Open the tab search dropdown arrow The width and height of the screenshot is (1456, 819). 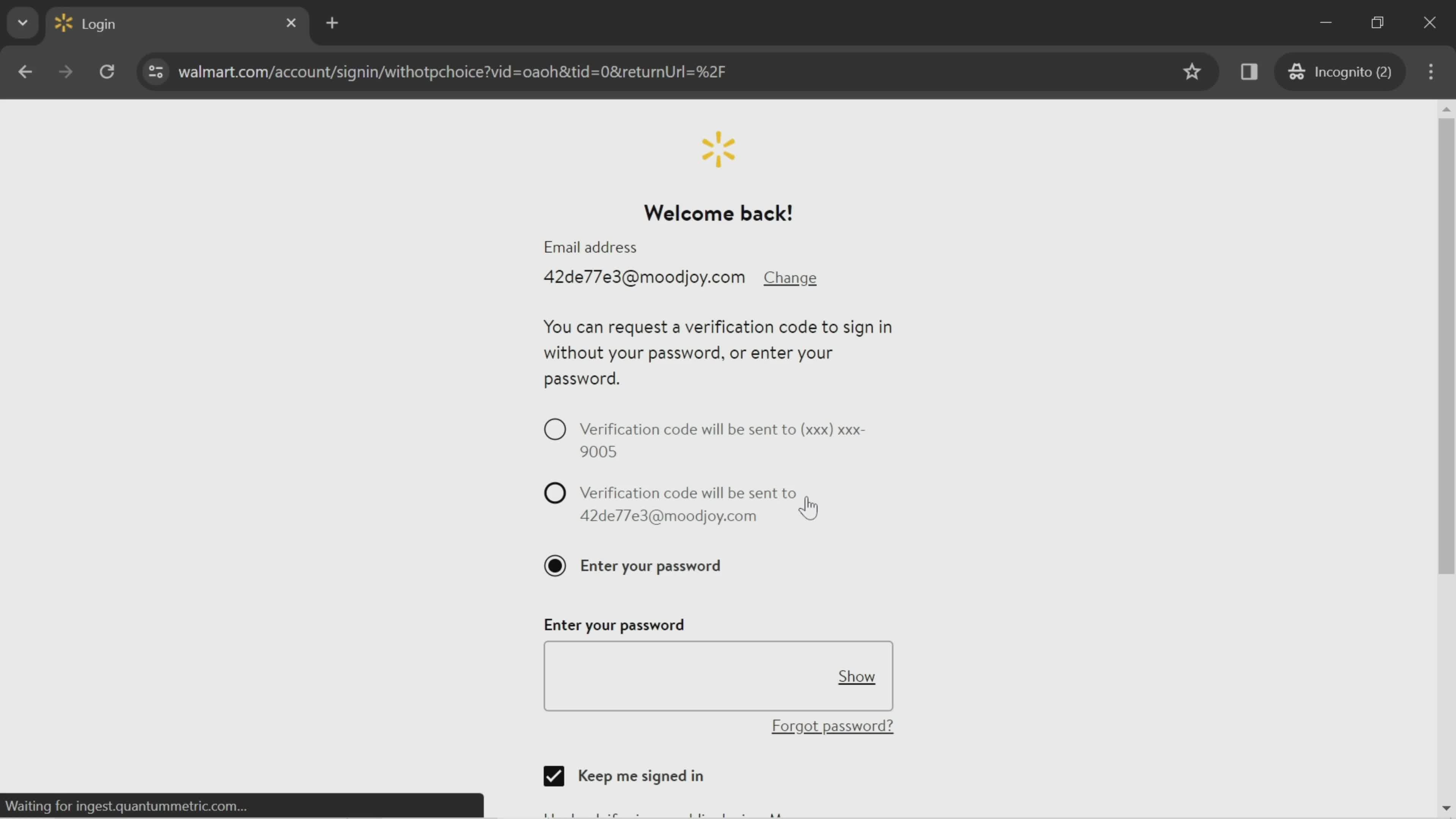point(23,23)
